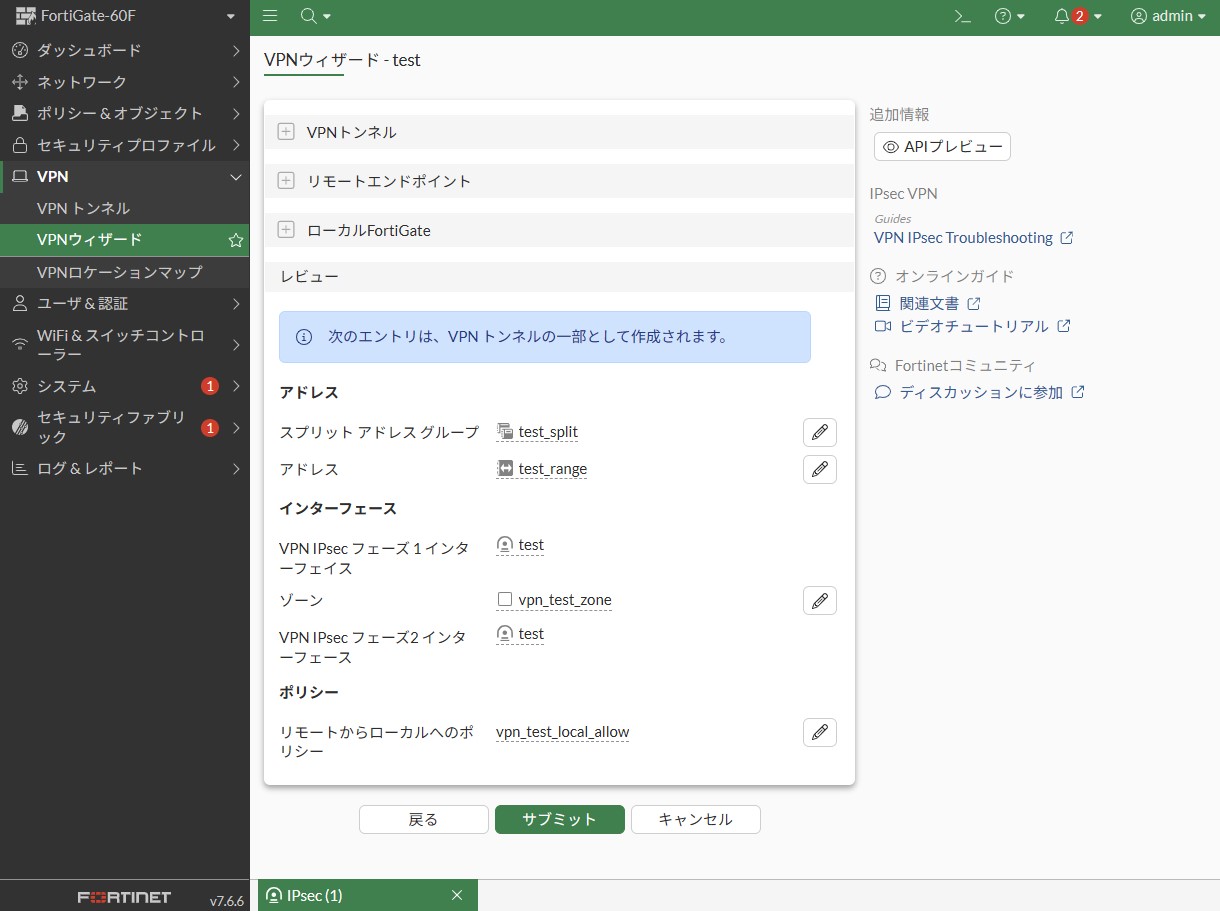Open VPN IPsec Troubleshooting link
The width and height of the screenshot is (1220, 911).
click(963, 238)
